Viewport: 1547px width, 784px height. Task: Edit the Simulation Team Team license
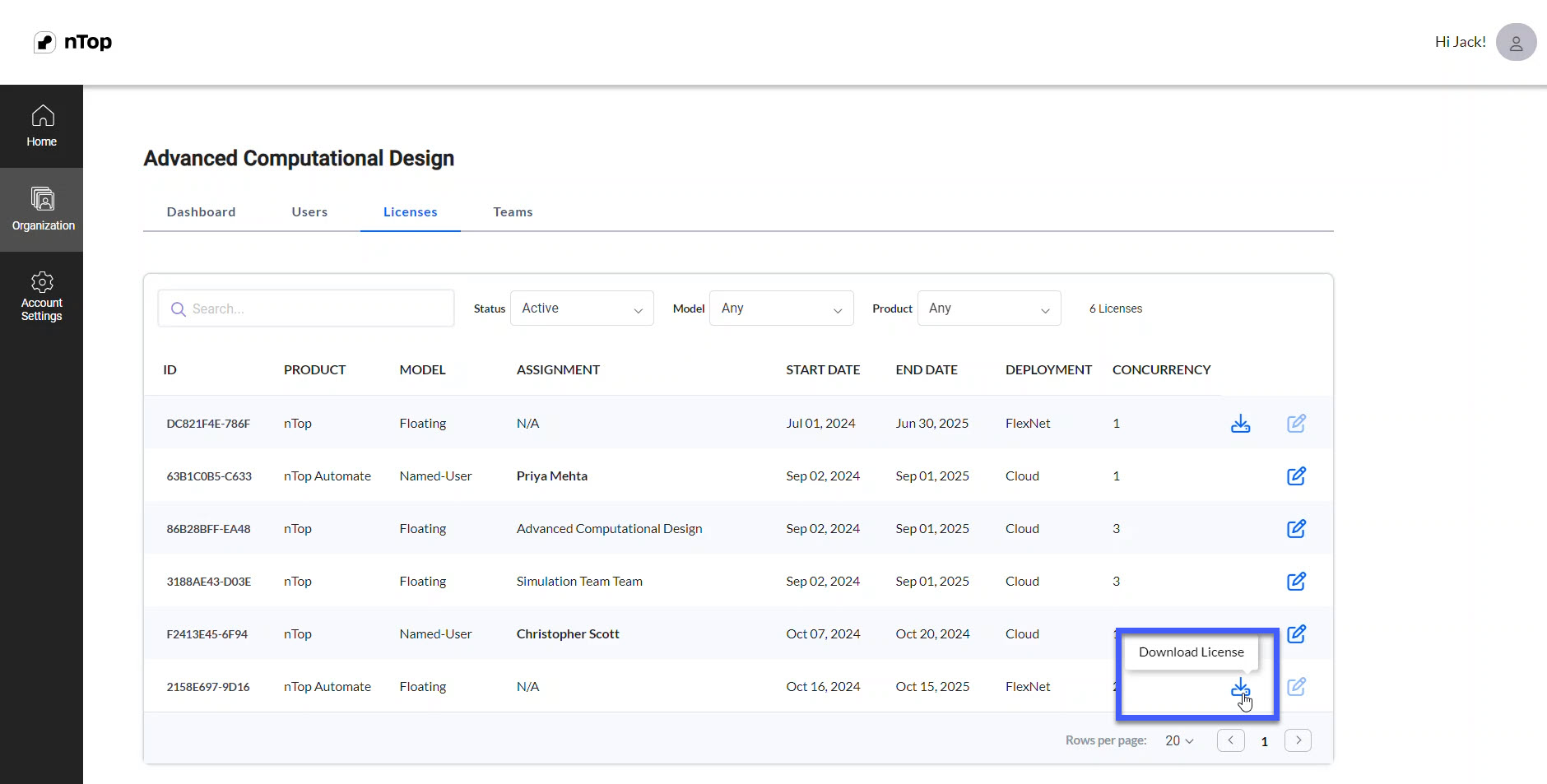tap(1296, 582)
